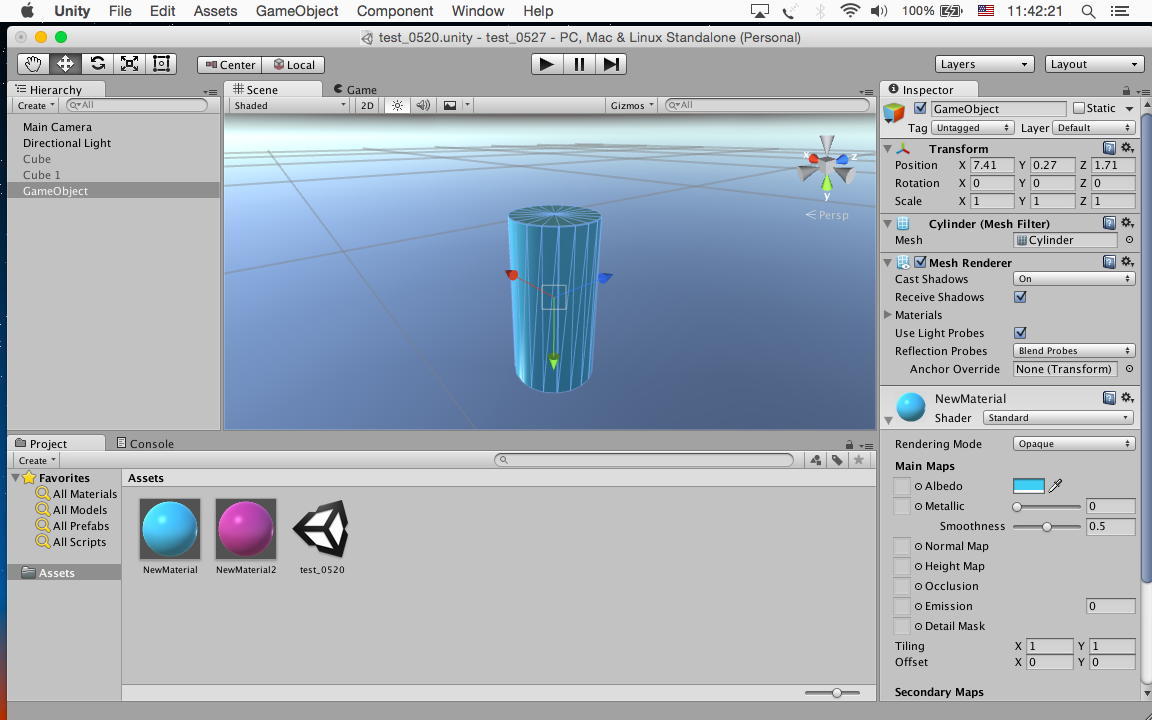This screenshot has height=720, width=1152.
Task: Select the Scale tool
Action: [x=129, y=64]
